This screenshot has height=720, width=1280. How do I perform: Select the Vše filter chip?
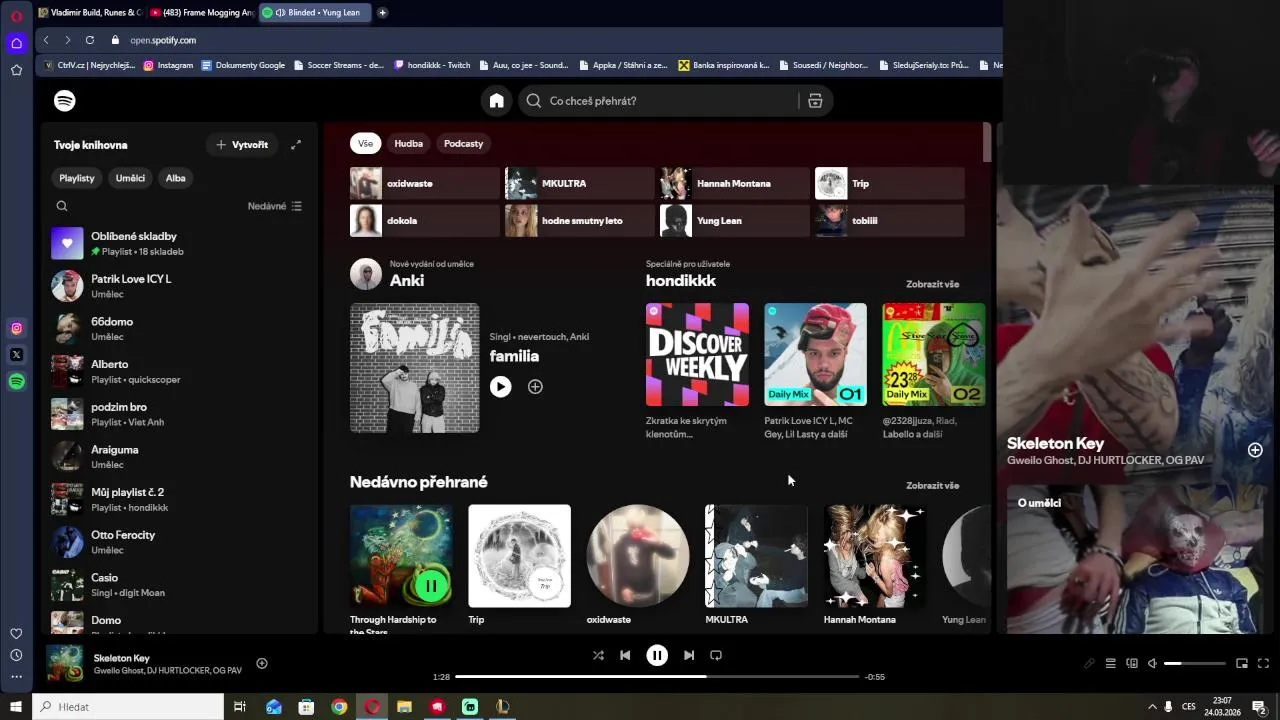point(365,144)
